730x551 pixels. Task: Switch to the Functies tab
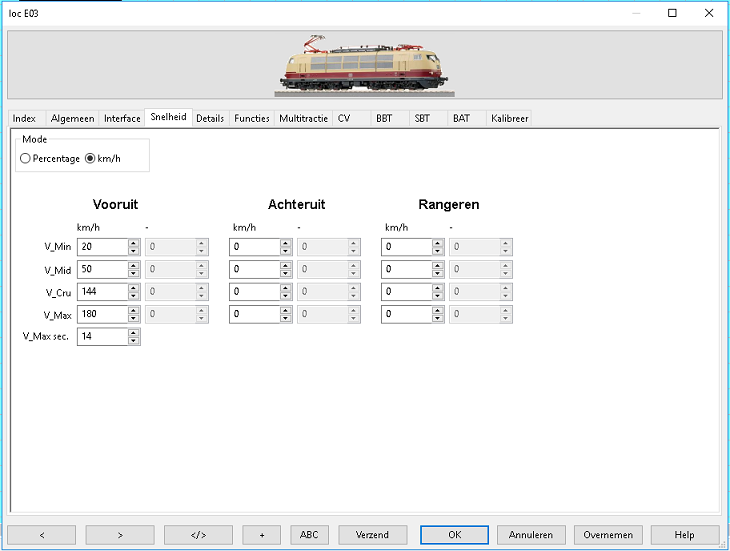click(x=252, y=118)
